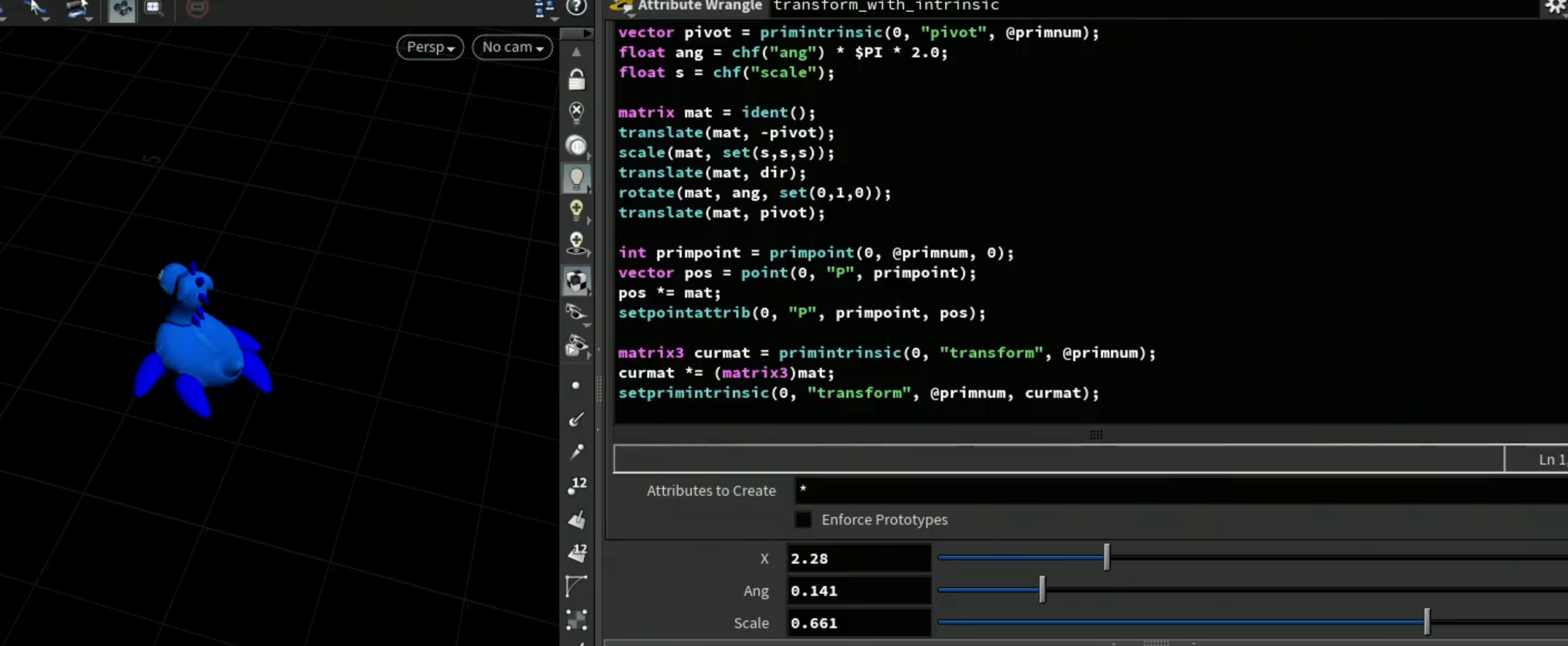Viewport: 1568px width, 646px height.
Task: Click the glasses visibility icon in display toolbar
Action: (577, 312)
